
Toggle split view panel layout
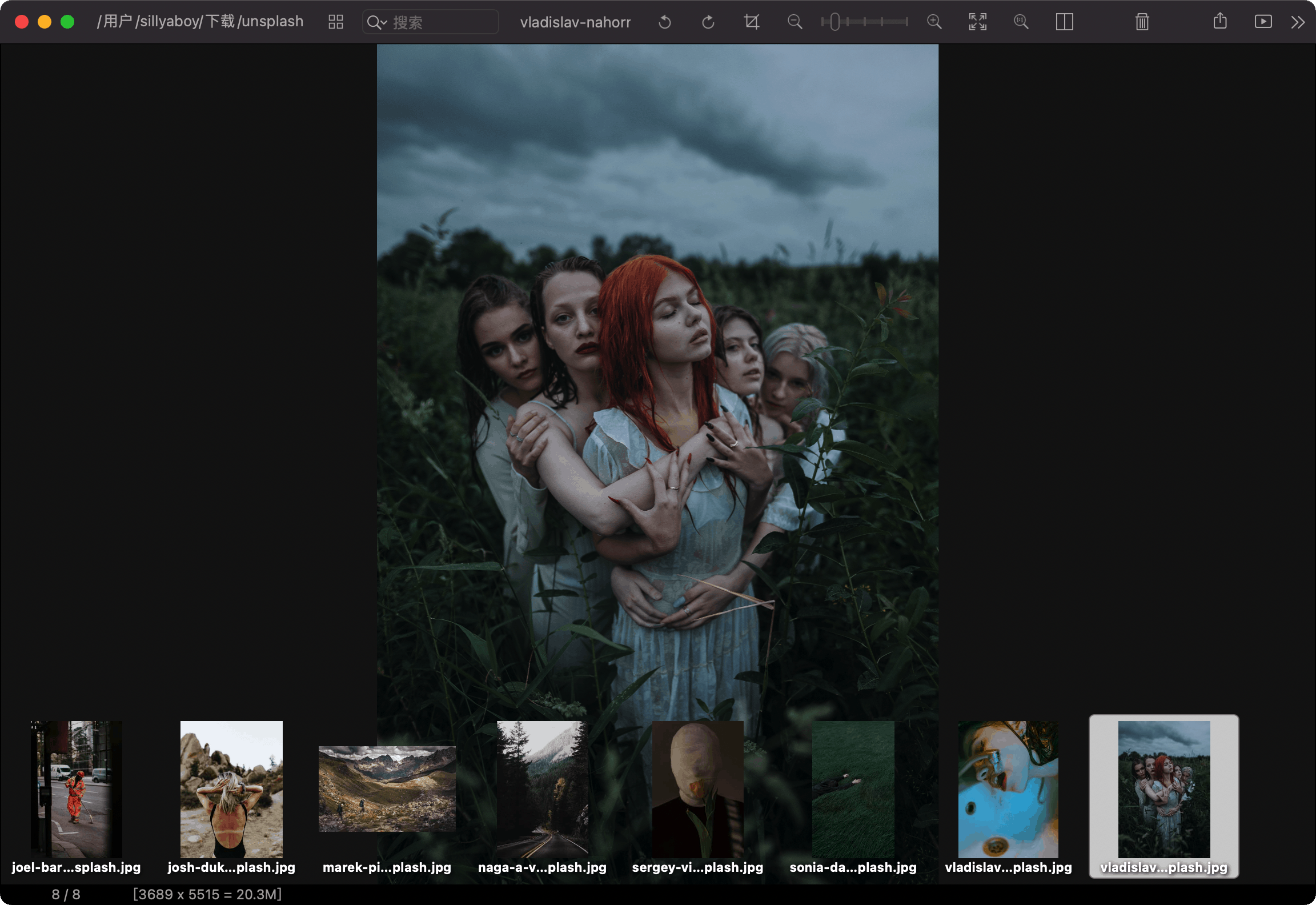tap(1064, 22)
